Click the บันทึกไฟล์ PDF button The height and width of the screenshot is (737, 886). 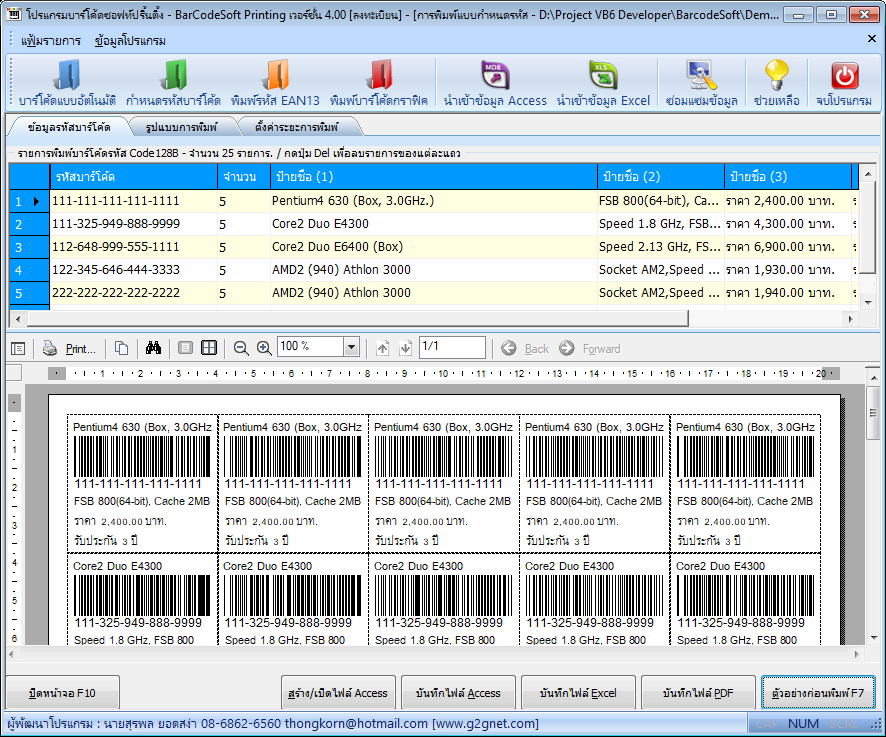pyautogui.click(x=698, y=692)
